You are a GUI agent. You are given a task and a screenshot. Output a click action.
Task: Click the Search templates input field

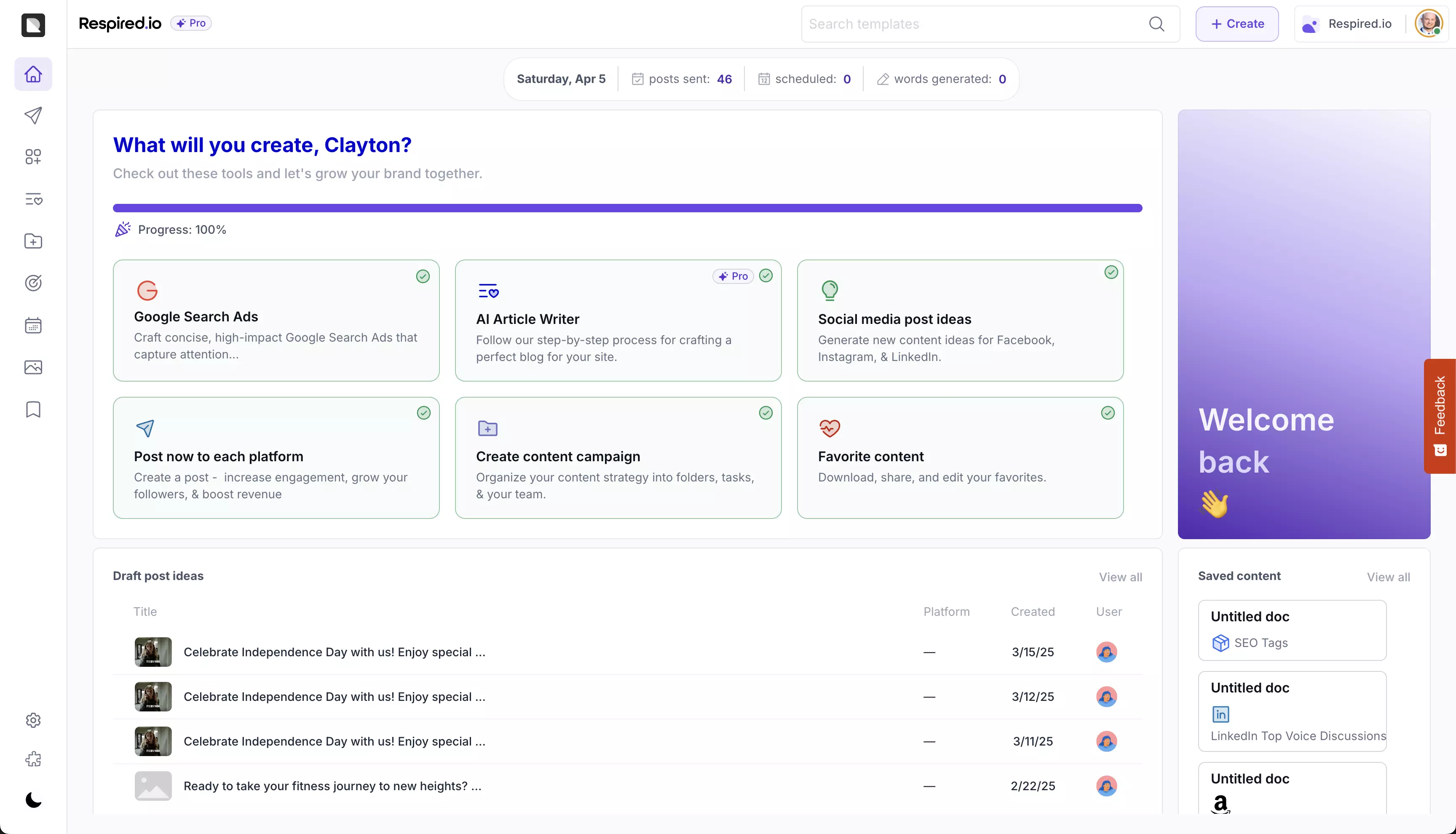tap(974, 24)
